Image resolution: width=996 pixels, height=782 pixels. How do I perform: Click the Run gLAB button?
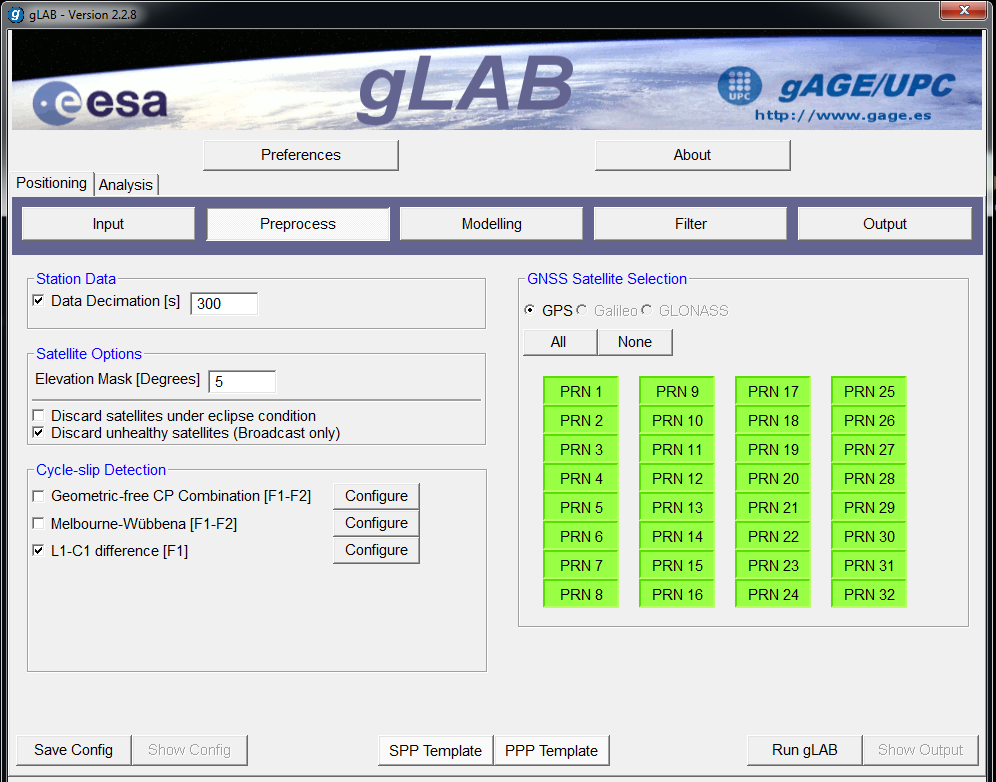[805, 750]
